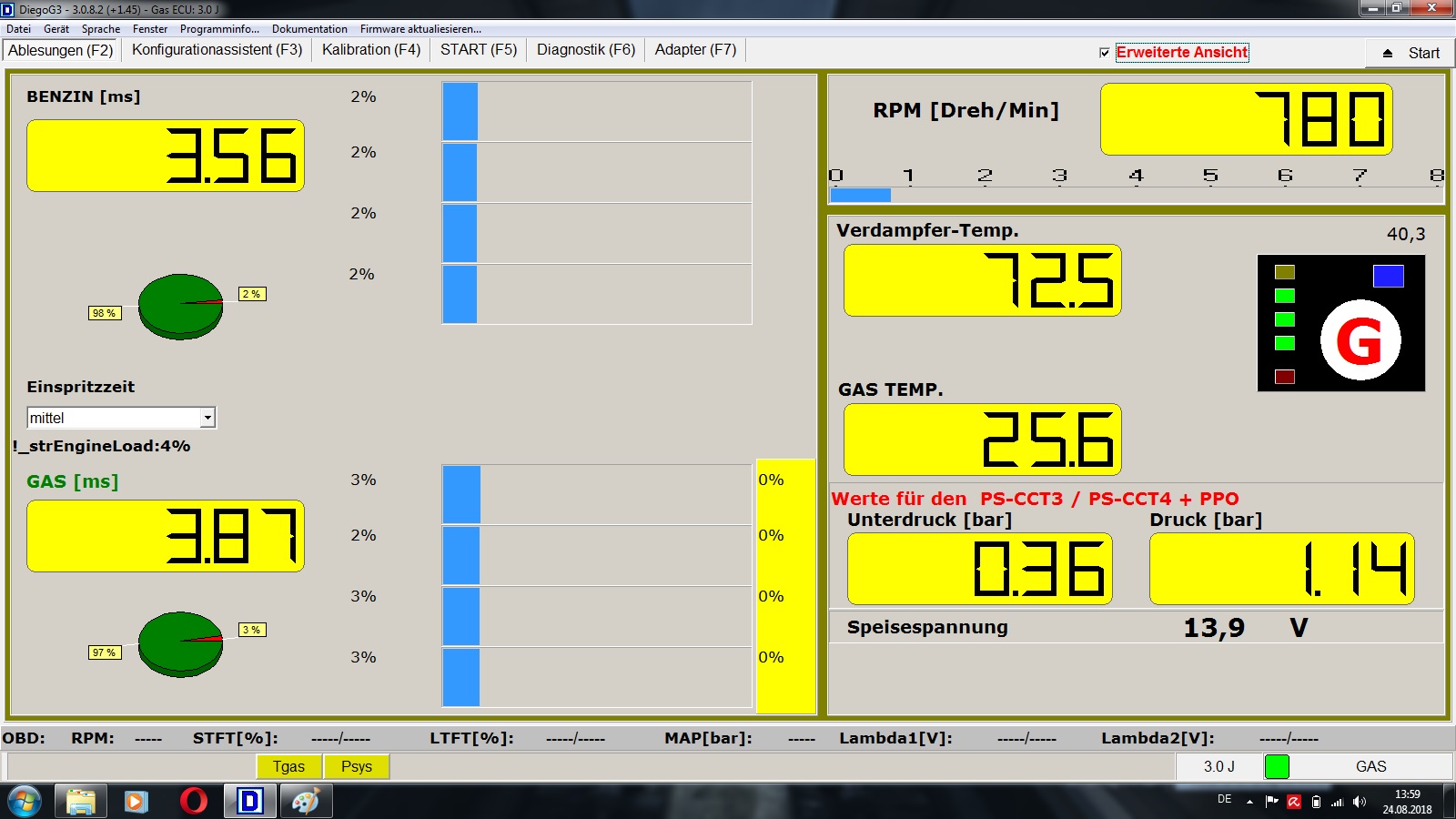Click the BENZIN 3.56 ms display
Viewport: 1456px width, 819px height.
coord(166,156)
